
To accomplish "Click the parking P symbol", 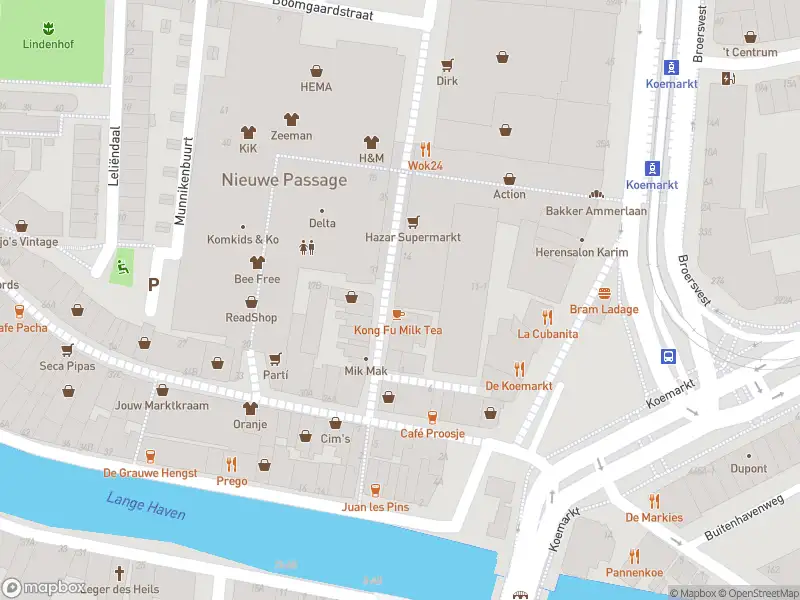I will coord(154,285).
